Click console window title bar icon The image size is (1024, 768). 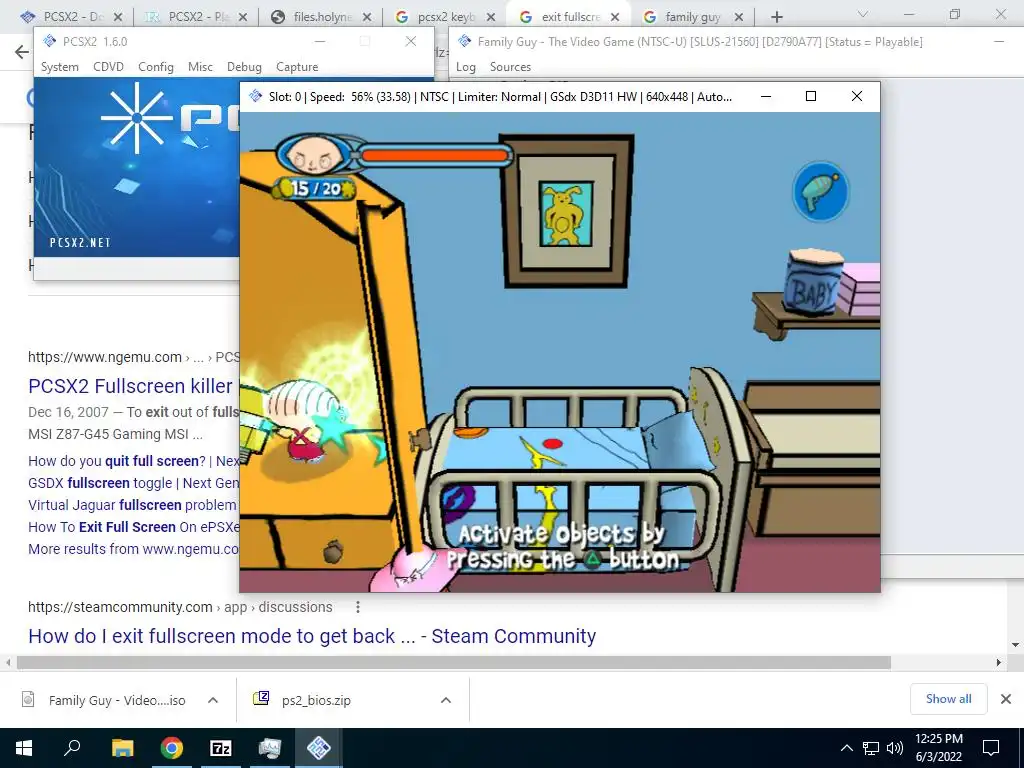click(464, 41)
